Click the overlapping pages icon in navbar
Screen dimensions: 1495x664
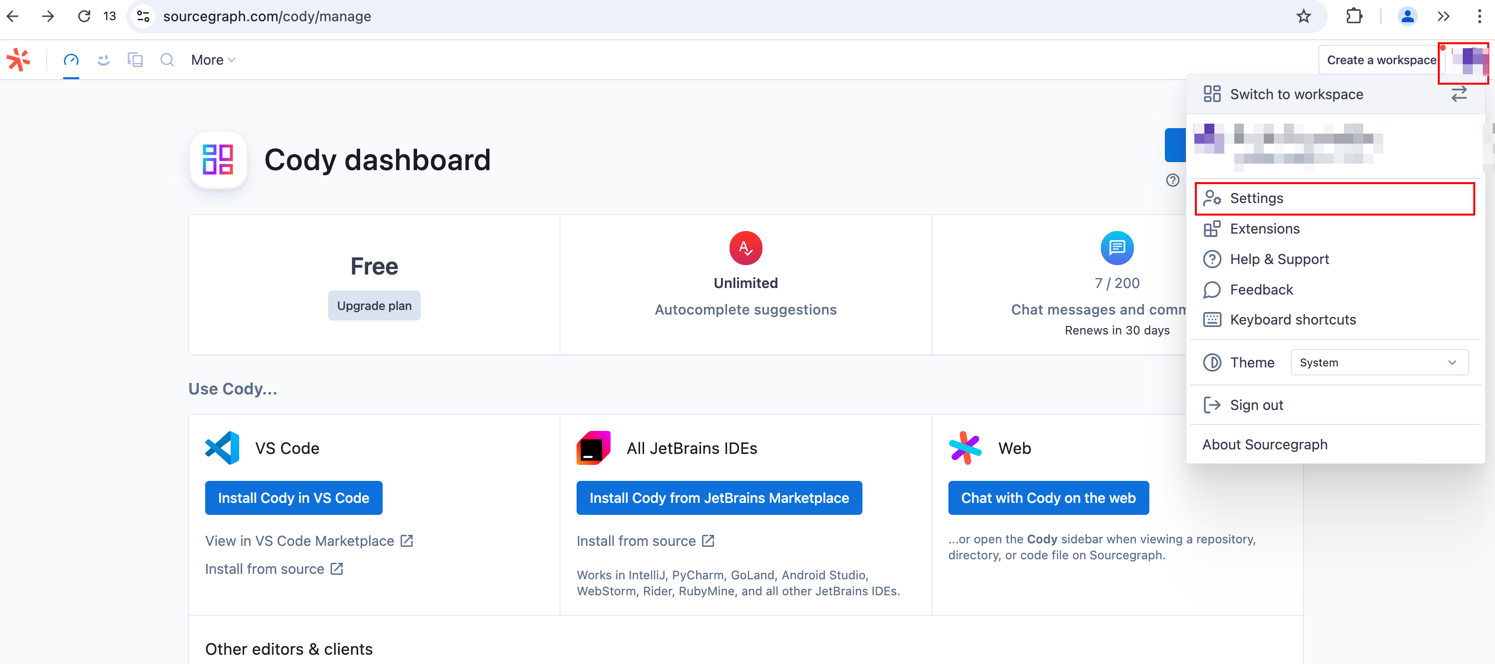135,60
